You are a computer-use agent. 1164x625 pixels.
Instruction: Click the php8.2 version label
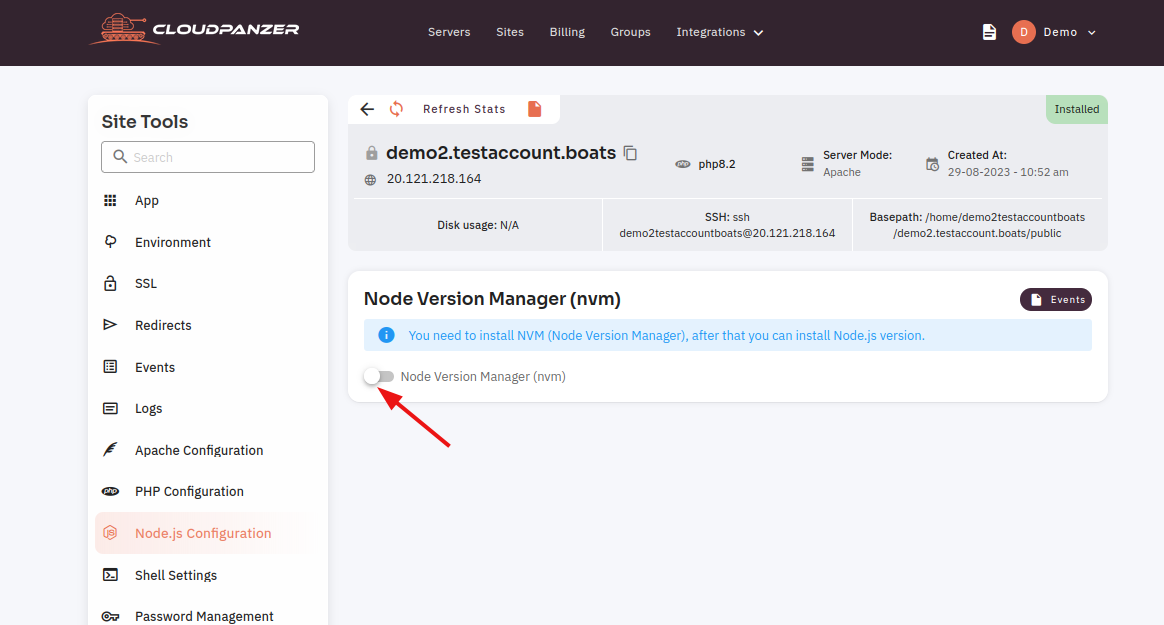click(717, 164)
